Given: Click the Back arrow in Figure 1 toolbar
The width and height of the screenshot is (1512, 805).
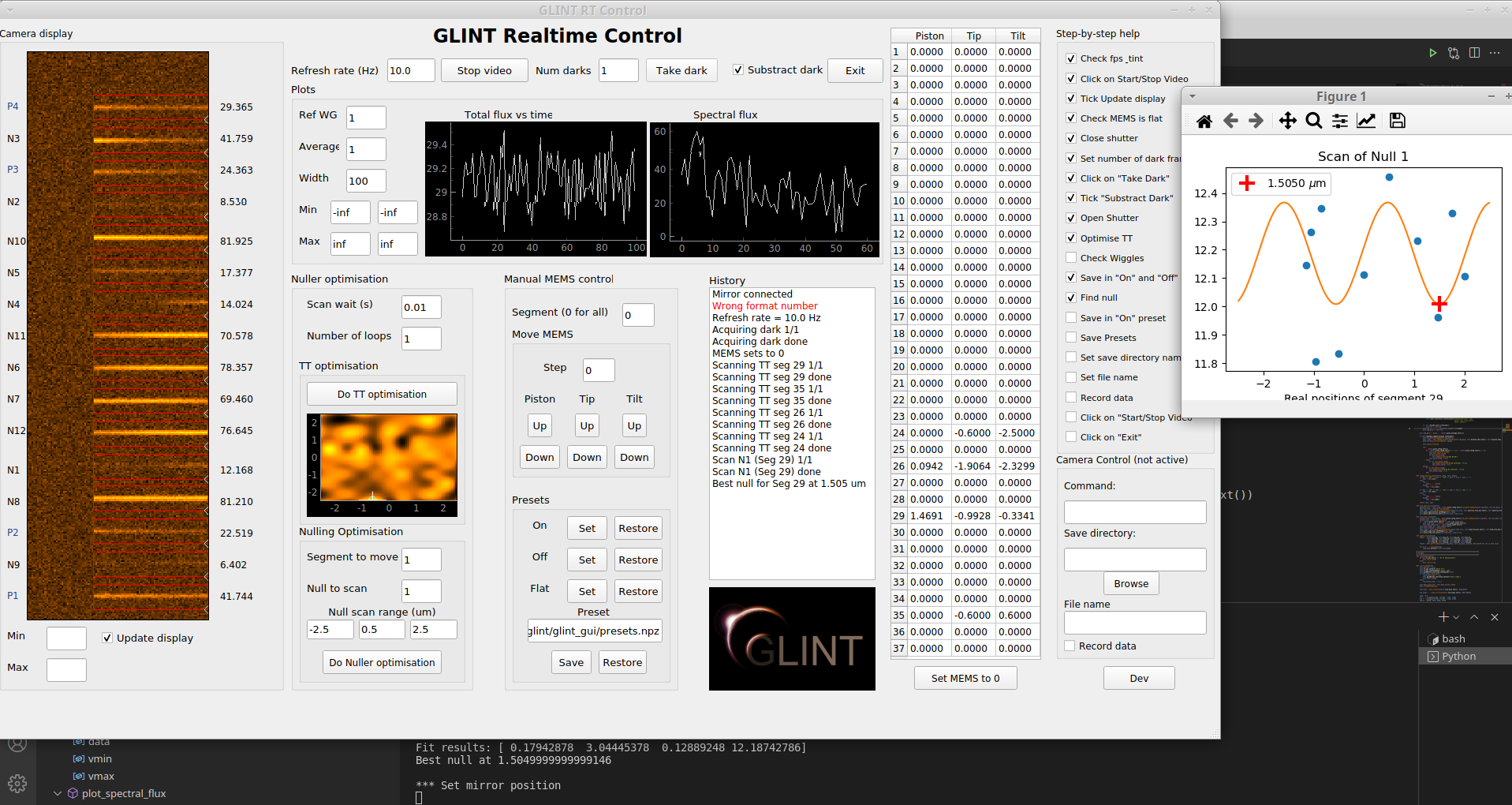Looking at the screenshot, I should tap(1230, 121).
